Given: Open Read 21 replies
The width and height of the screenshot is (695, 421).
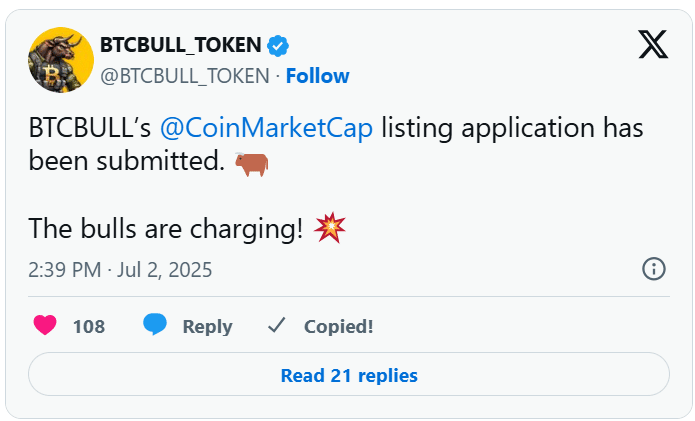Looking at the screenshot, I should pyautogui.click(x=349, y=374).
